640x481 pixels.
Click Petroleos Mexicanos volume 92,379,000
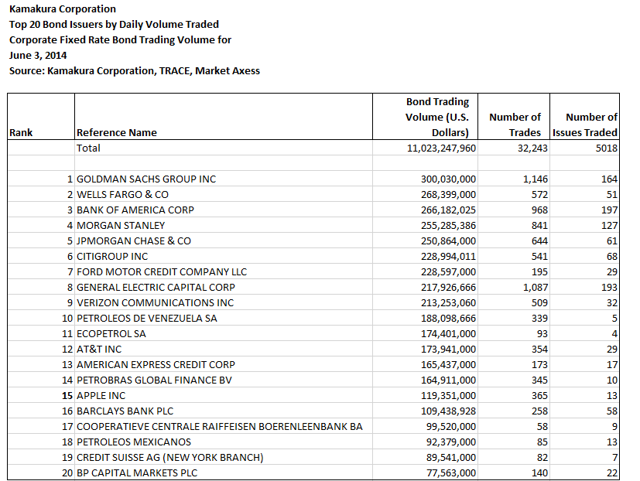coord(451,442)
